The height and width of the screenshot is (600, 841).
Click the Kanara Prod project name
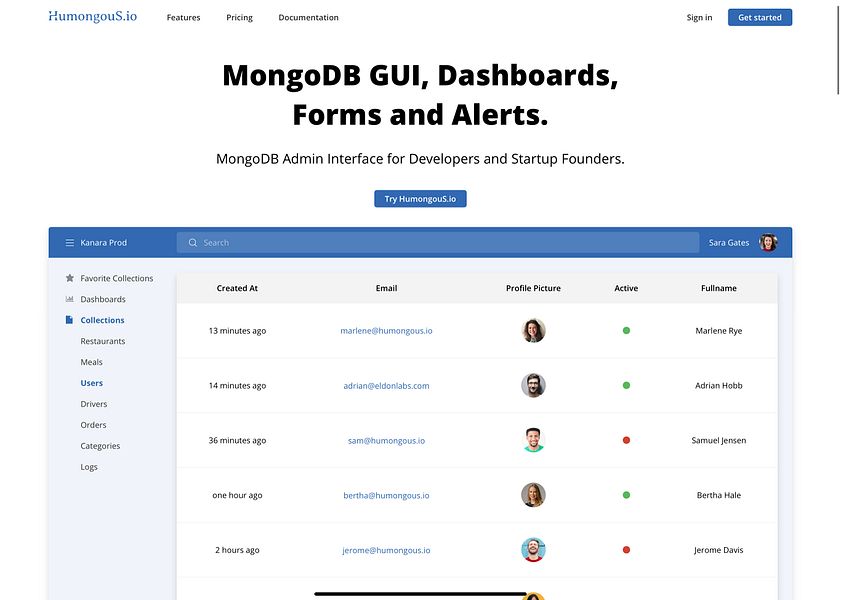[104, 242]
